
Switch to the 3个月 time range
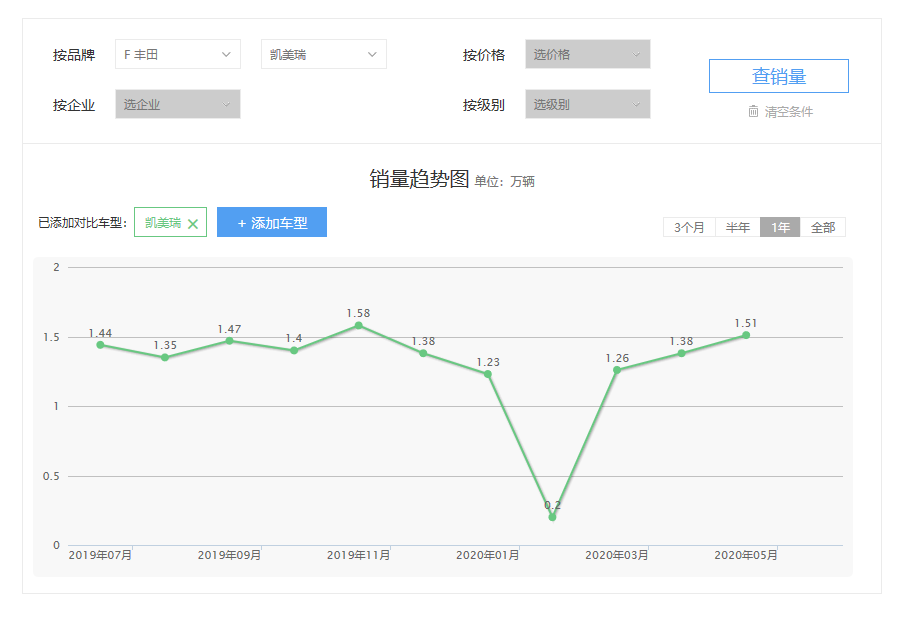pyautogui.click(x=689, y=228)
